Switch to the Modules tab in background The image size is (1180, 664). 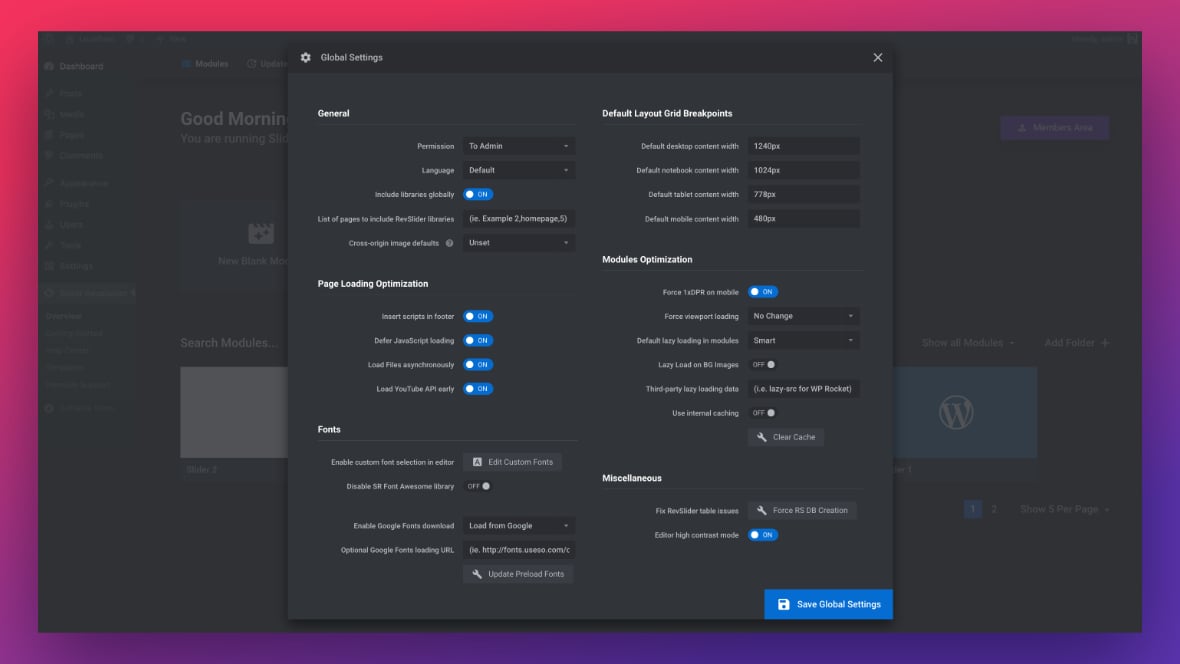pos(205,64)
